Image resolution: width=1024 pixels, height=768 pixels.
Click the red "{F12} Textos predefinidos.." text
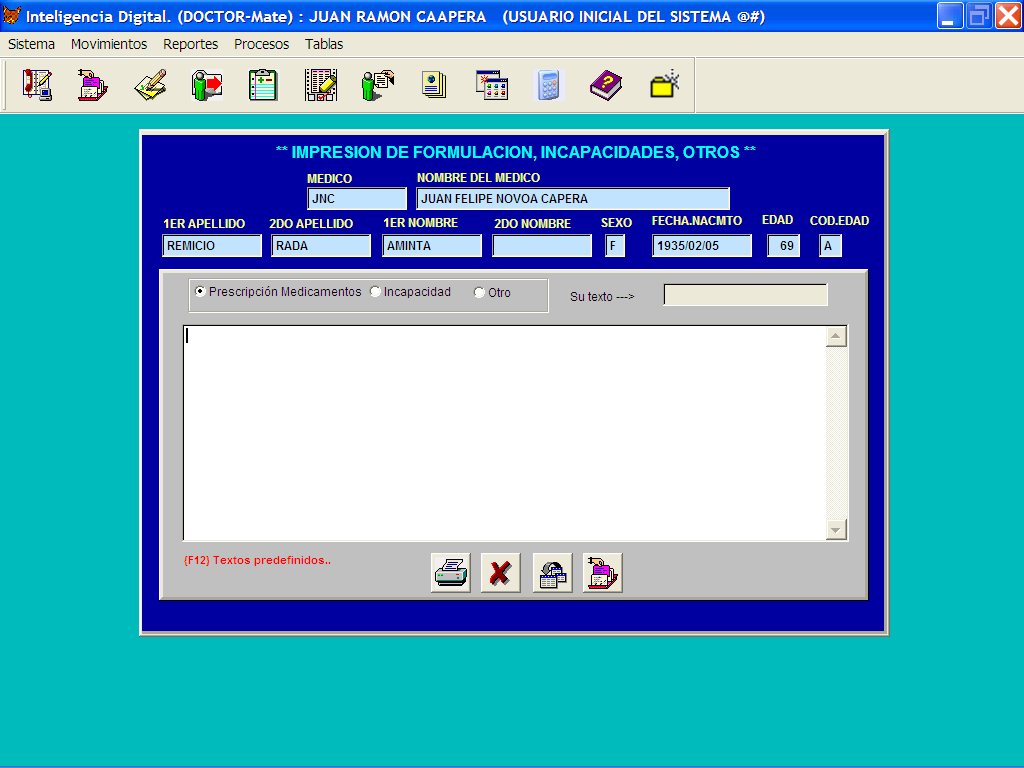coord(257,560)
